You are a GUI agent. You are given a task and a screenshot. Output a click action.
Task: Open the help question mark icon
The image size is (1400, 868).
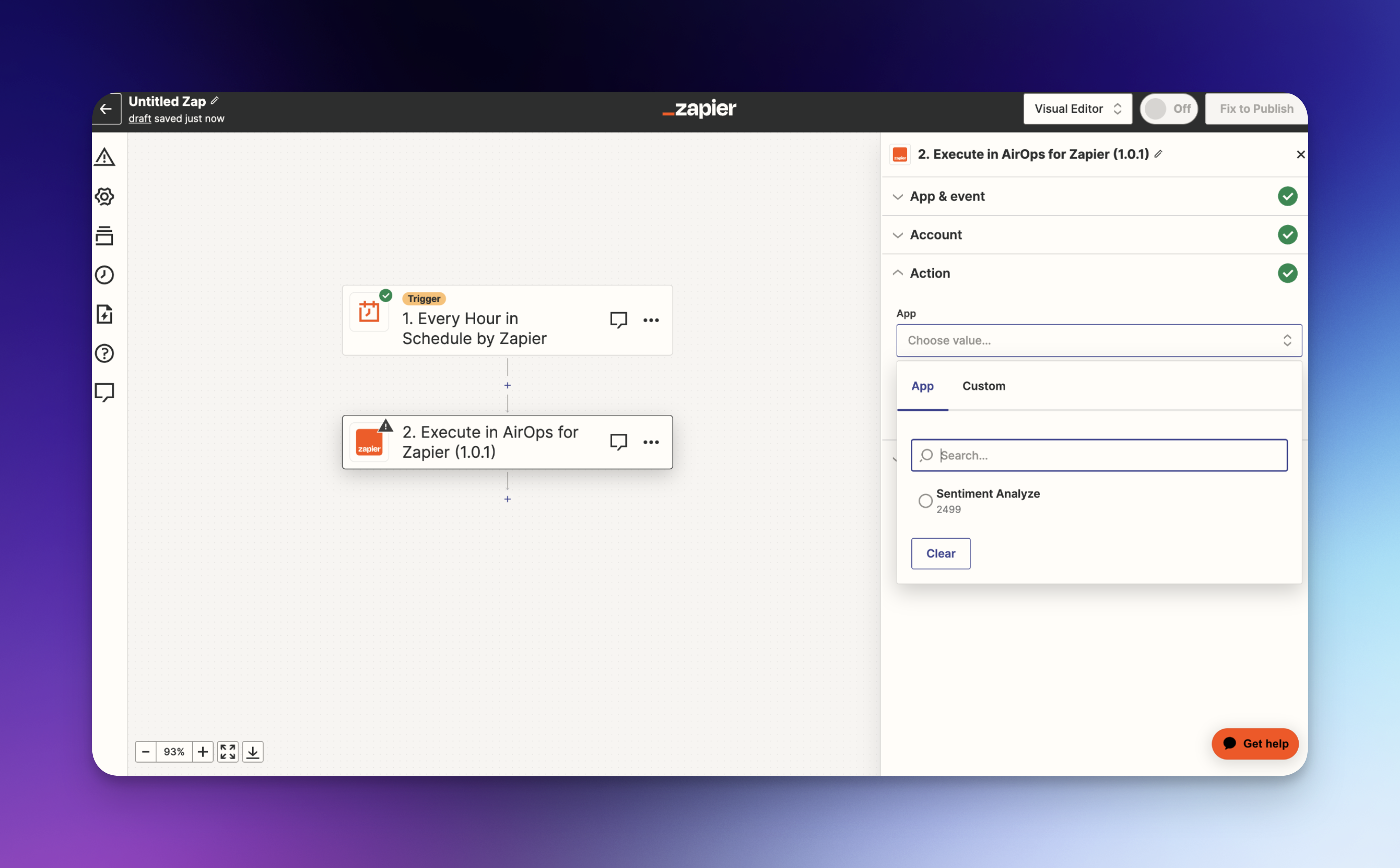pos(104,353)
